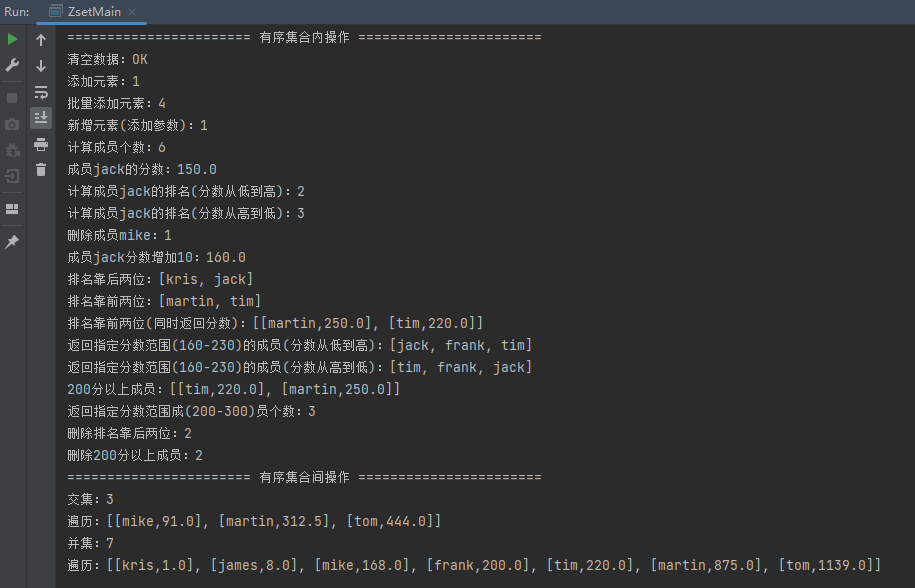Image resolution: width=915 pixels, height=588 pixels.
Task: Rerun ZsetMain with the green play icon
Action: pos(12,39)
